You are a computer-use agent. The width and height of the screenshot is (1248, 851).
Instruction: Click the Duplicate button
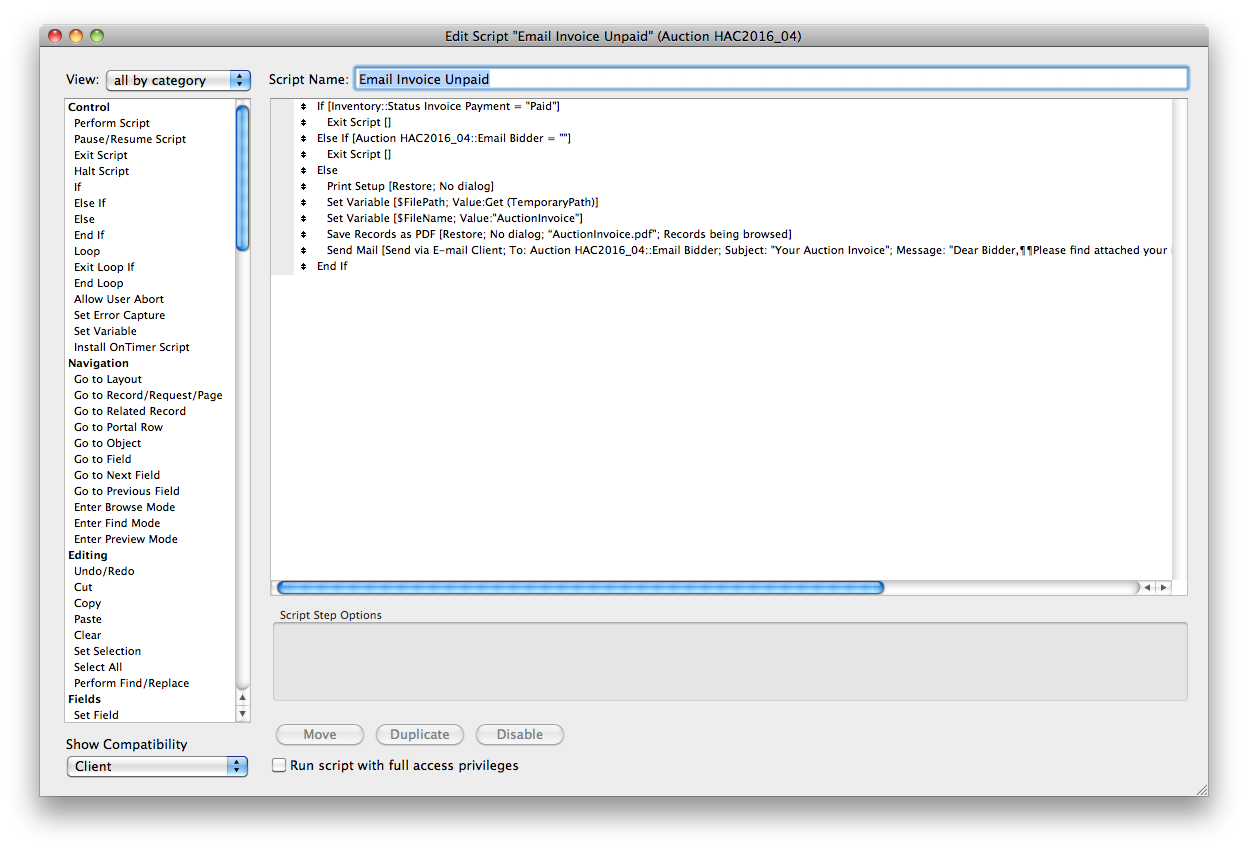pos(420,734)
